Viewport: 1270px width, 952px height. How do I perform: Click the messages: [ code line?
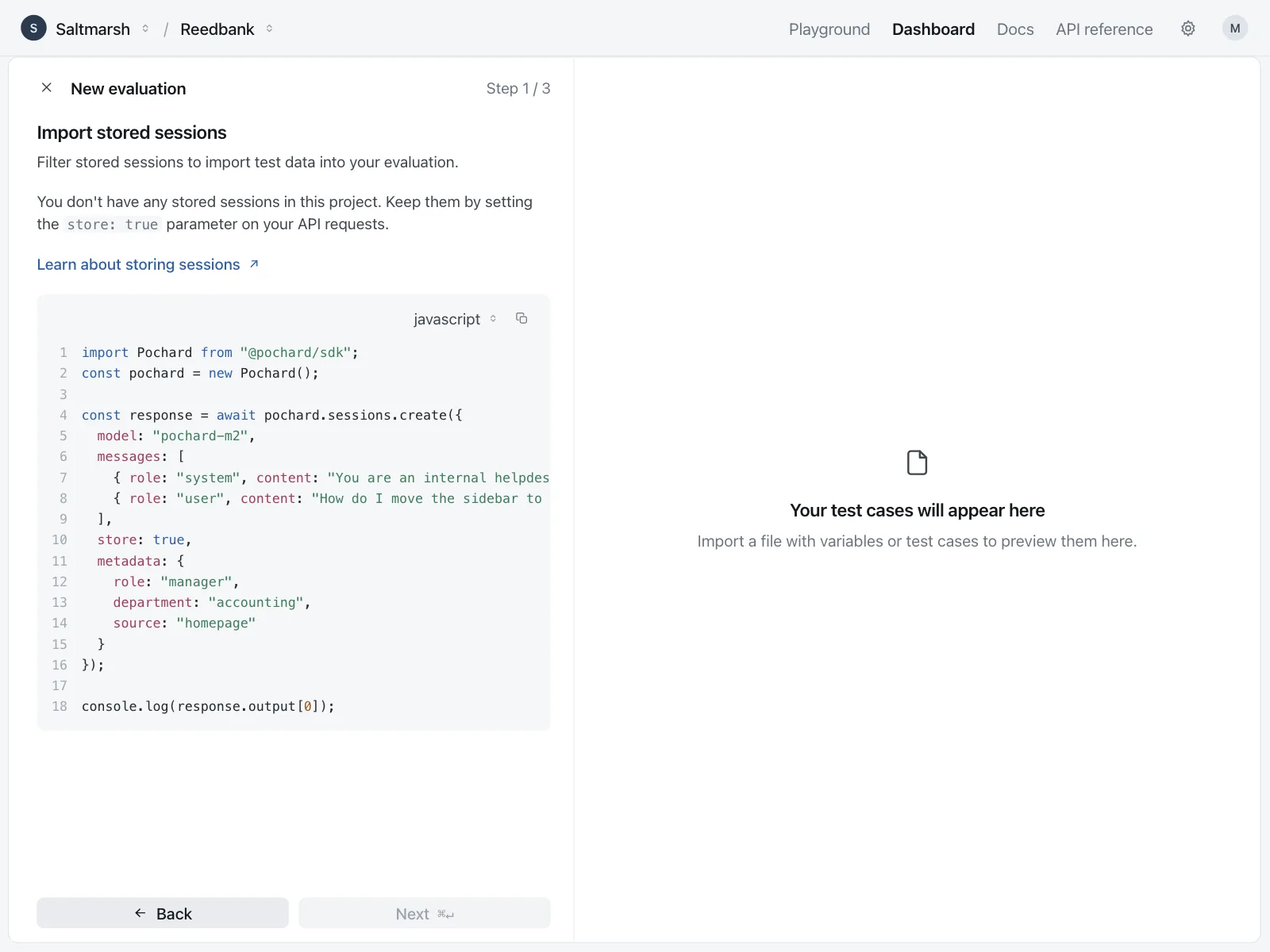pos(140,456)
